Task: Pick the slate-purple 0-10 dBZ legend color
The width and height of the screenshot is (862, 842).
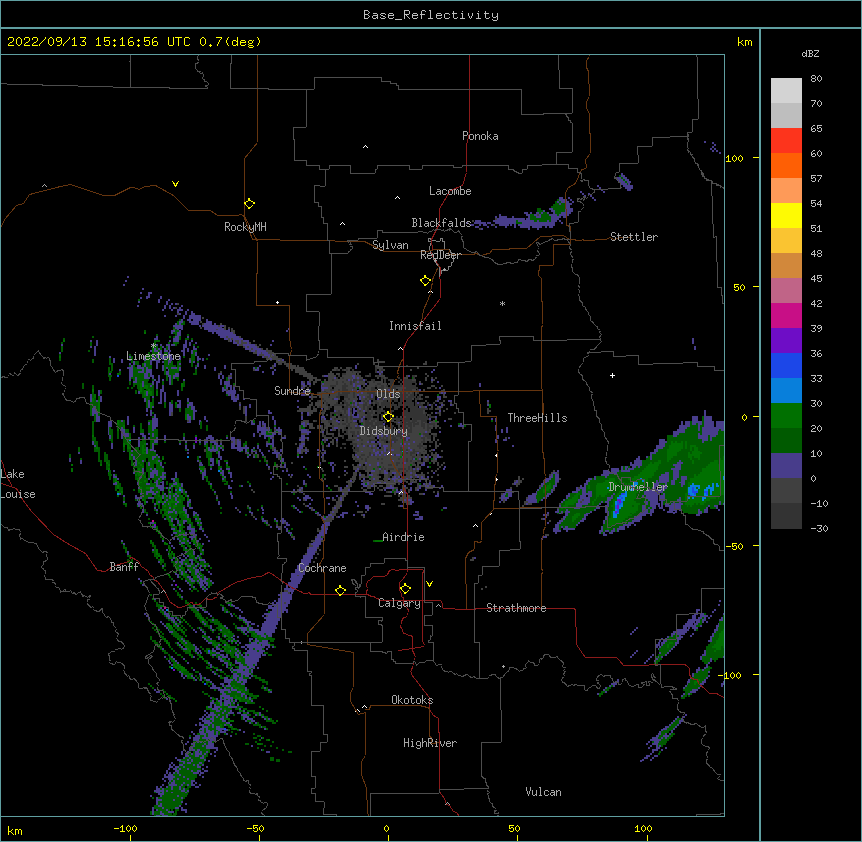Action: pyautogui.click(x=786, y=466)
